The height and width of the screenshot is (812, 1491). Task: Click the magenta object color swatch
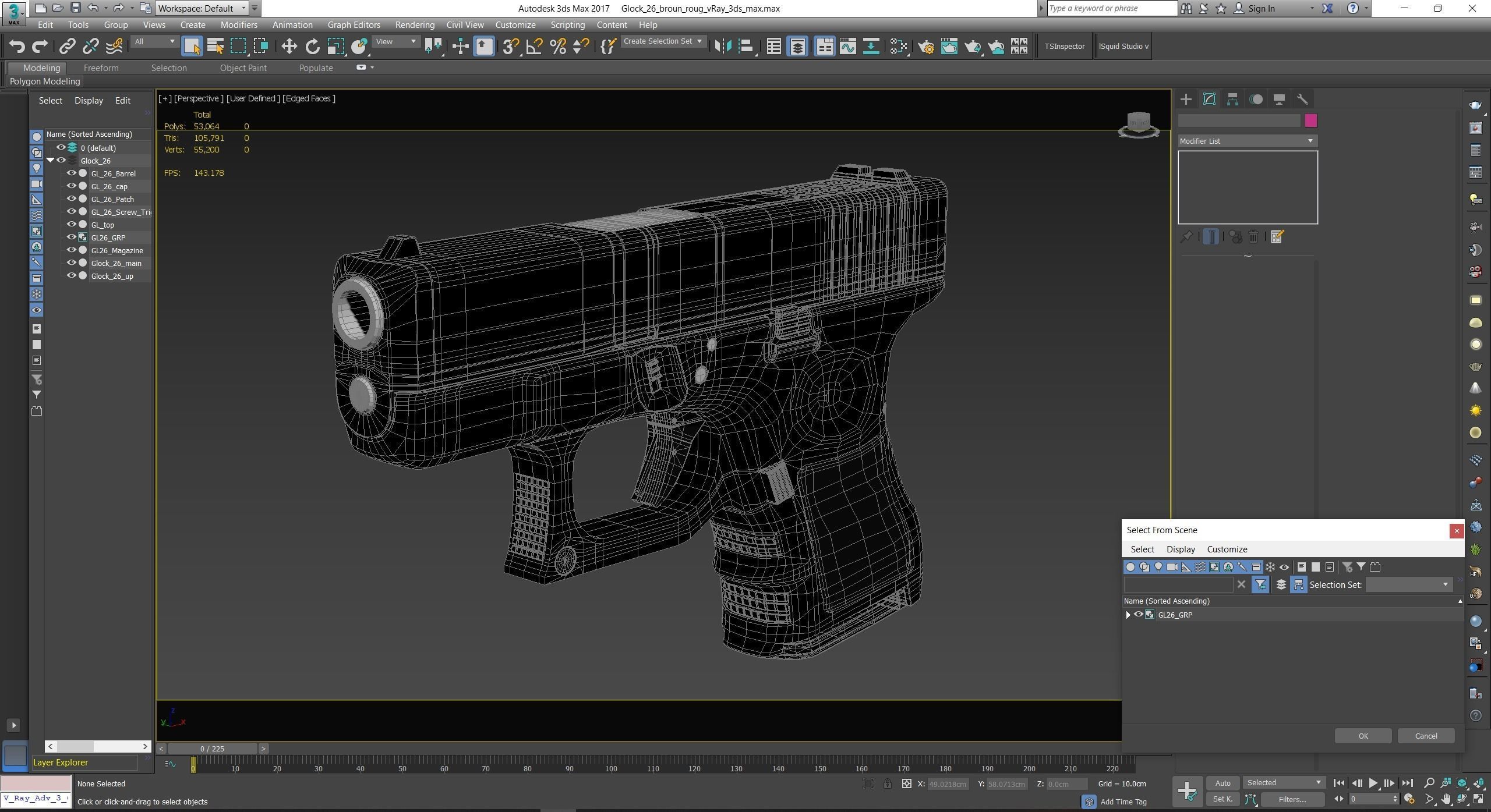point(1310,120)
